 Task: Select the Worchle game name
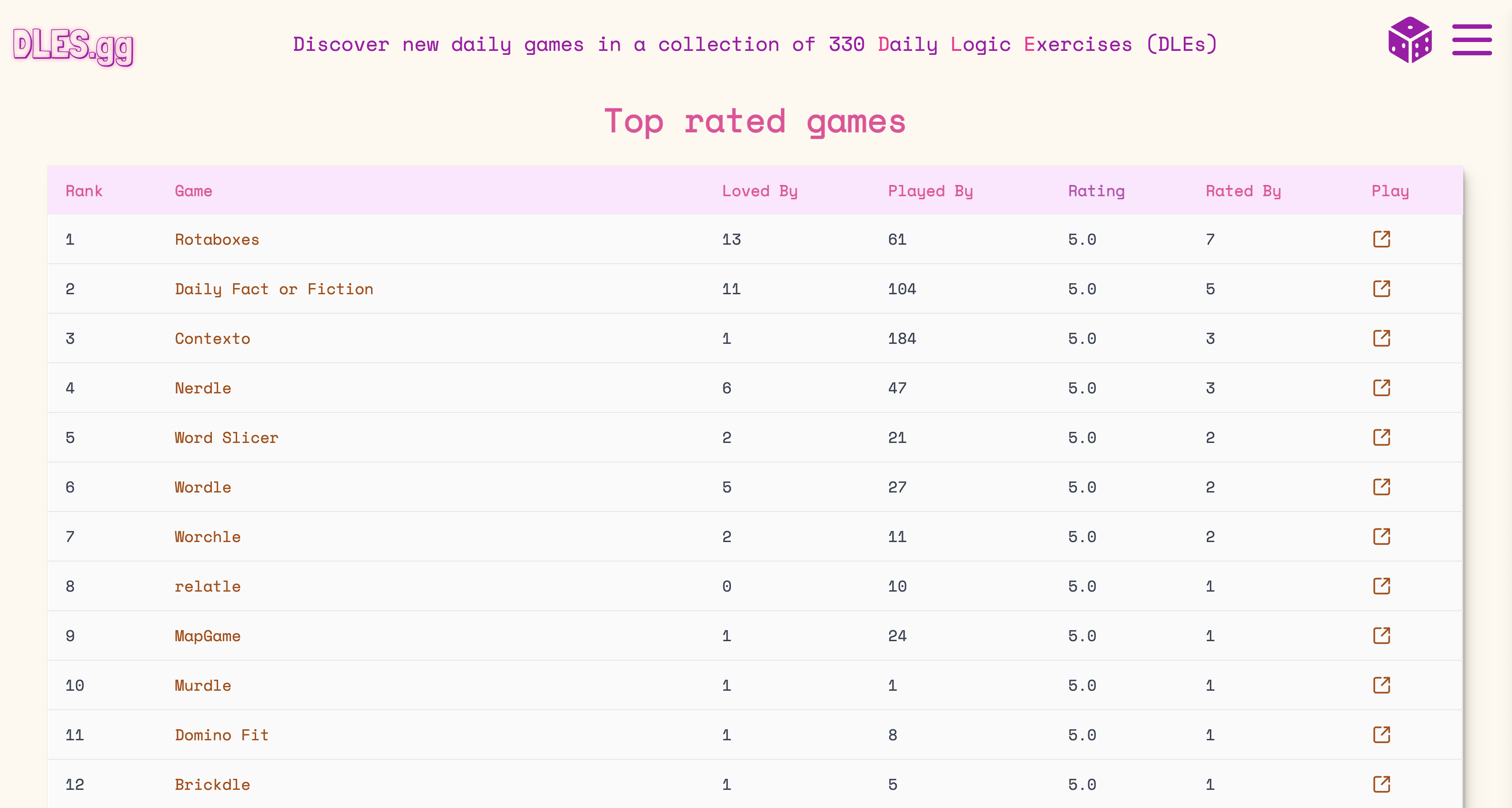point(208,537)
